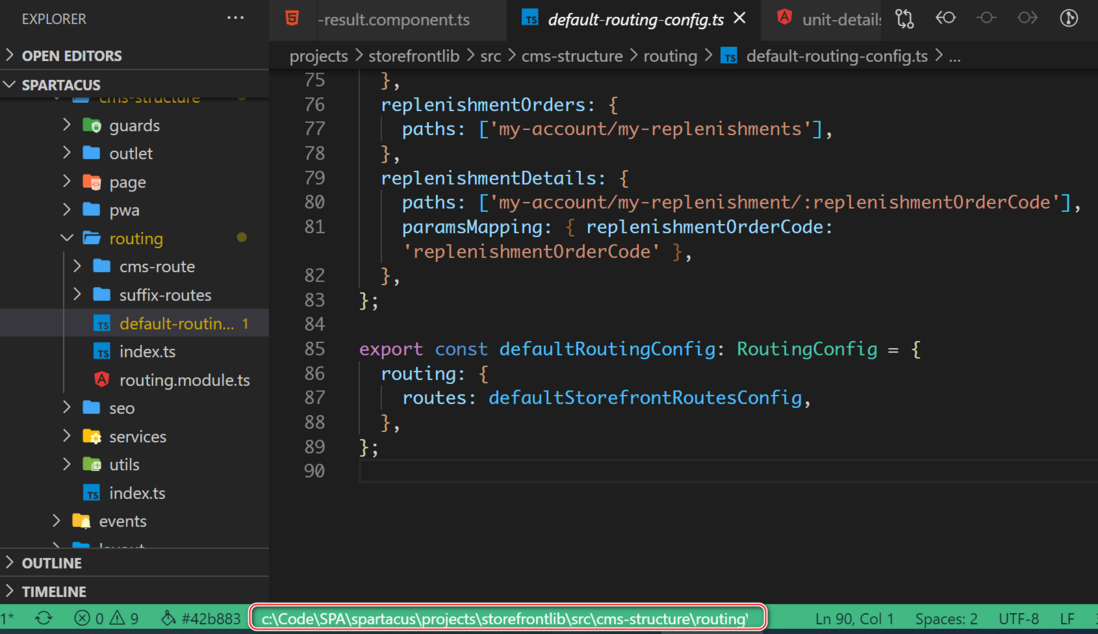Change end of line via LF
Screen dimensions: 1098x634
(x=1067, y=619)
